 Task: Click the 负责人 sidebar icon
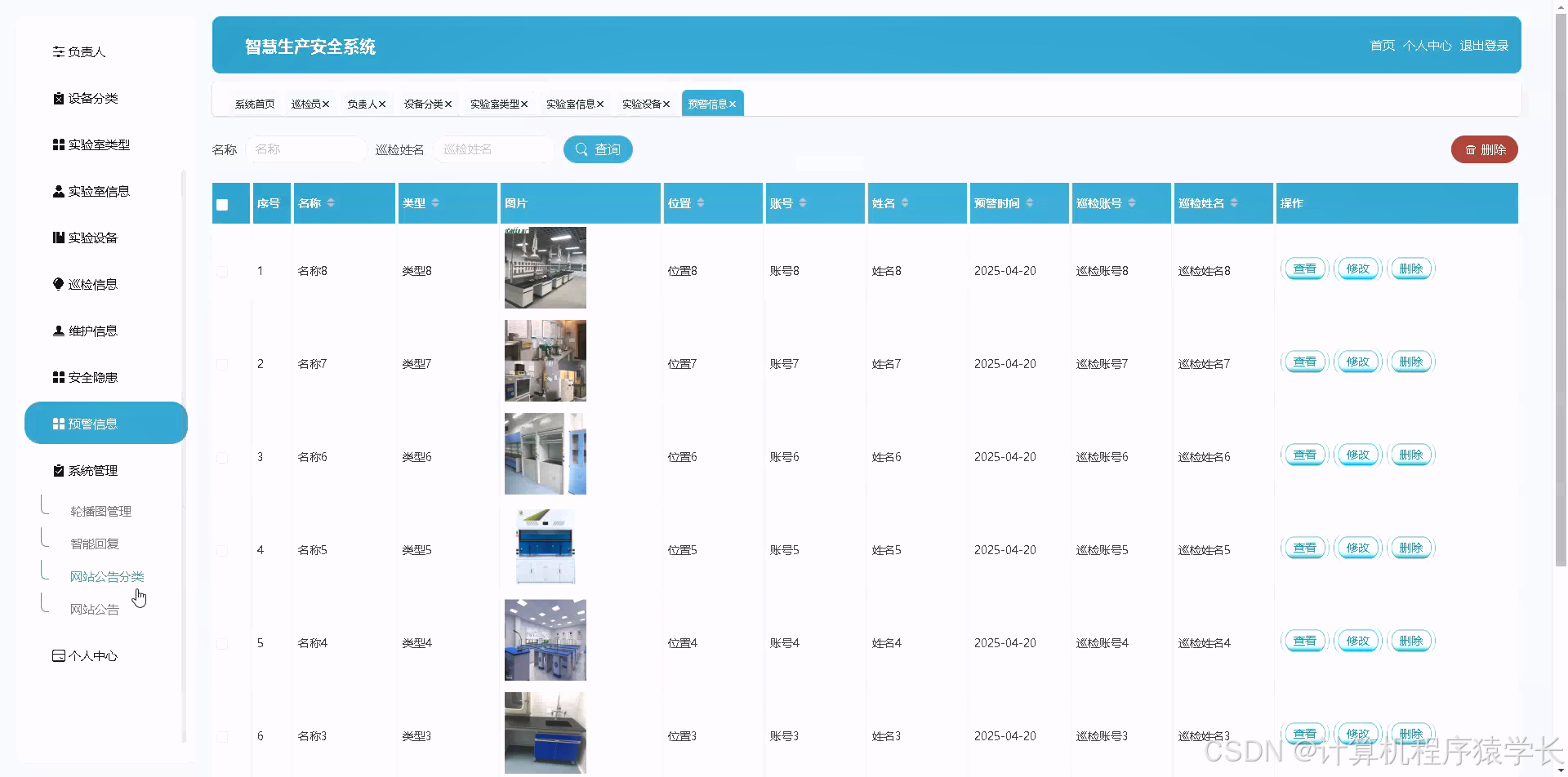point(58,52)
